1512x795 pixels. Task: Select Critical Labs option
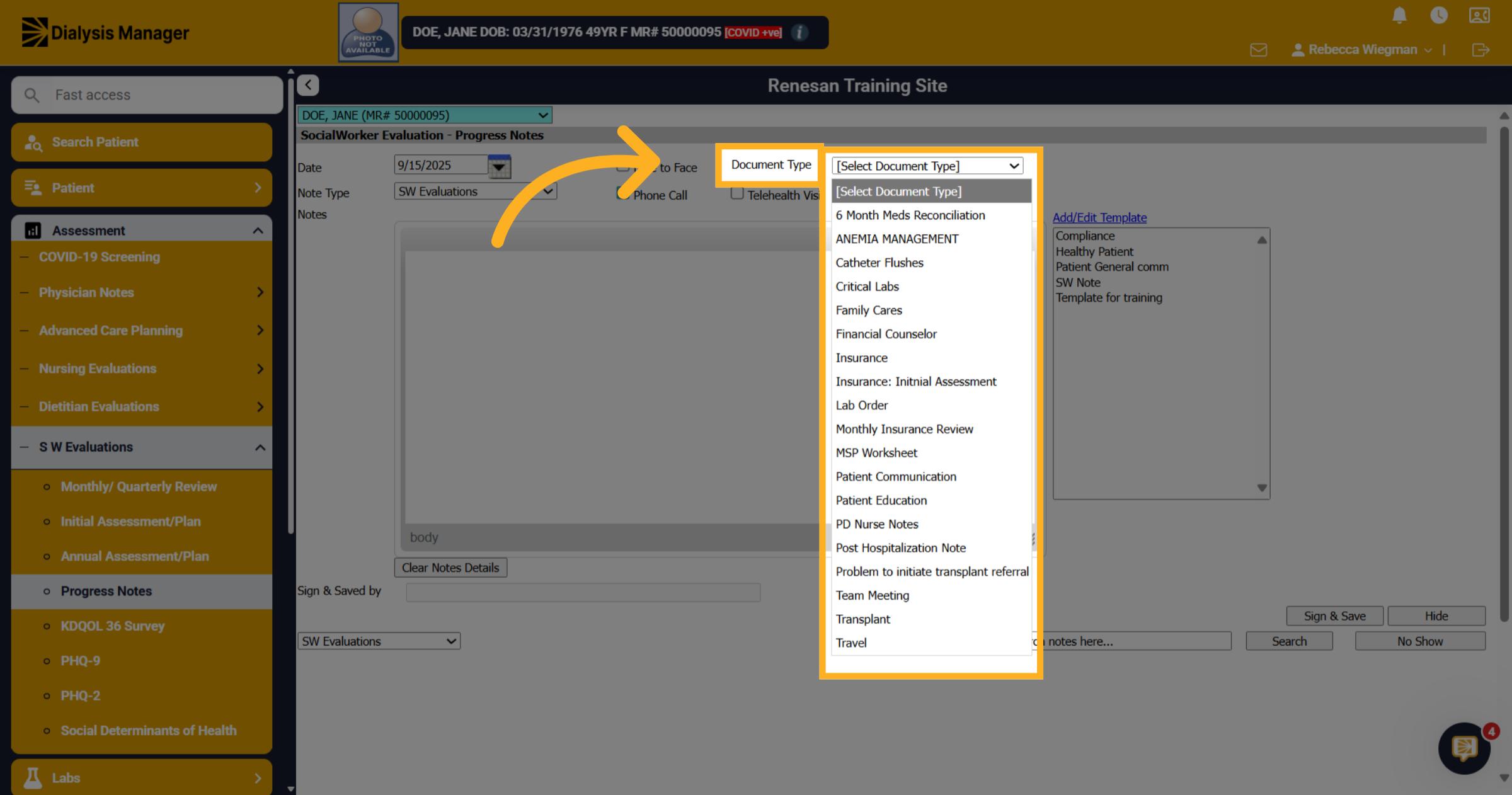pyautogui.click(x=931, y=287)
